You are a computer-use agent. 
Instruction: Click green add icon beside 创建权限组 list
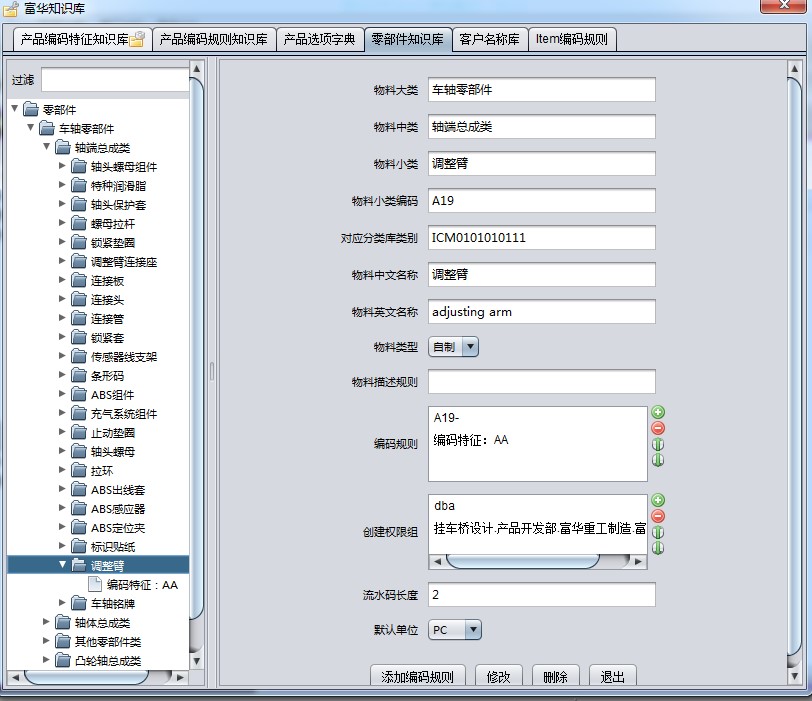click(658, 501)
